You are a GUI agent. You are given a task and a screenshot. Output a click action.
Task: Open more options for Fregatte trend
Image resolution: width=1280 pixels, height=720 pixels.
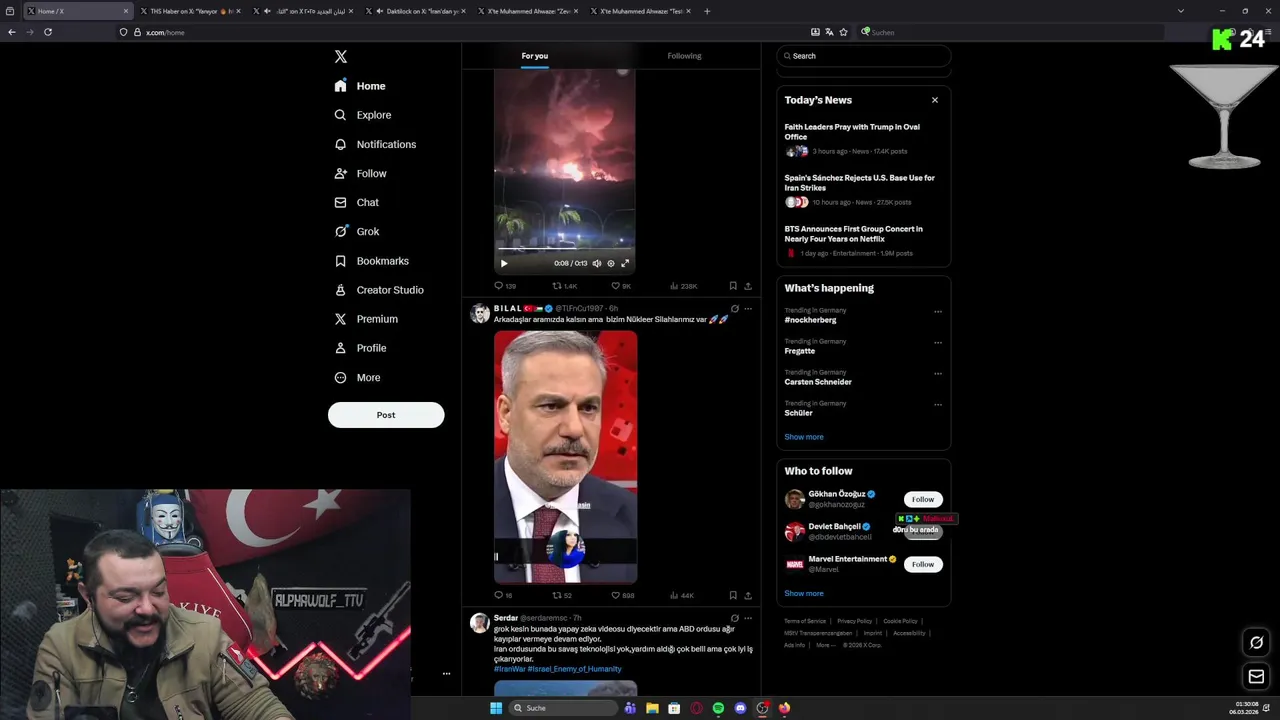(938, 343)
